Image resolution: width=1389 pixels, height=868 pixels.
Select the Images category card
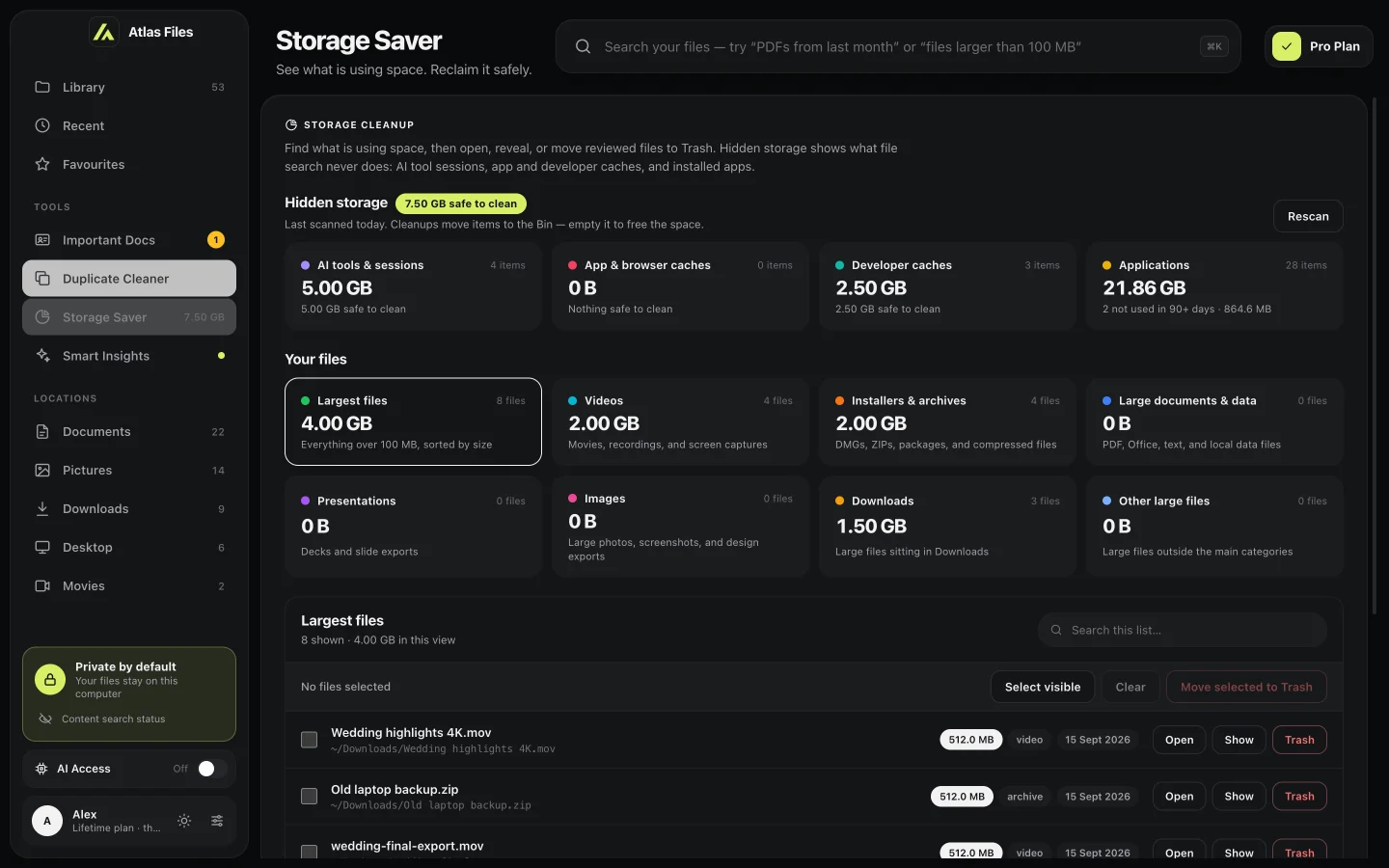pyautogui.click(x=680, y=527)
